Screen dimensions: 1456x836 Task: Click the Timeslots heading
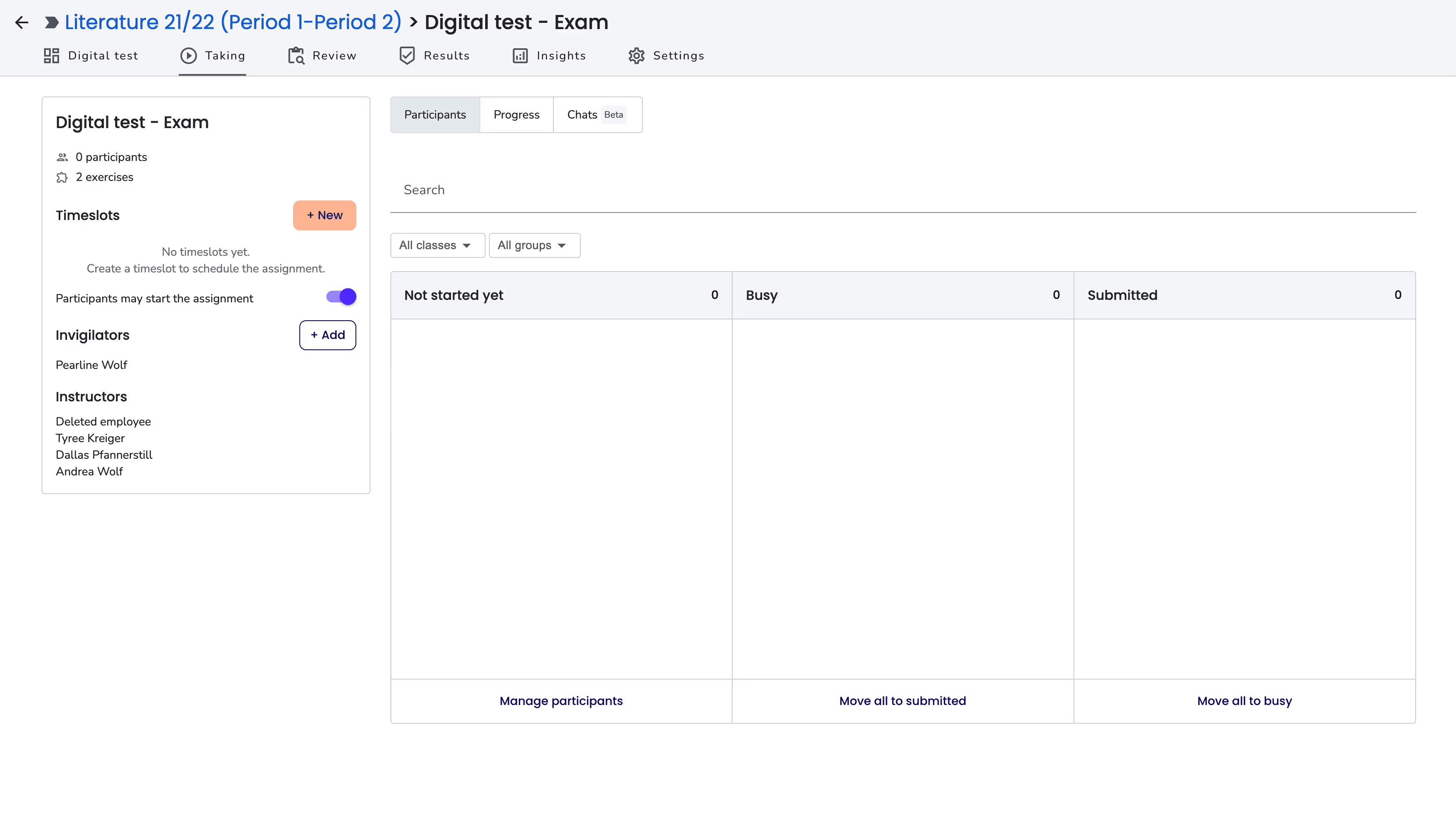pyautogui.click(x=88, y=215)
